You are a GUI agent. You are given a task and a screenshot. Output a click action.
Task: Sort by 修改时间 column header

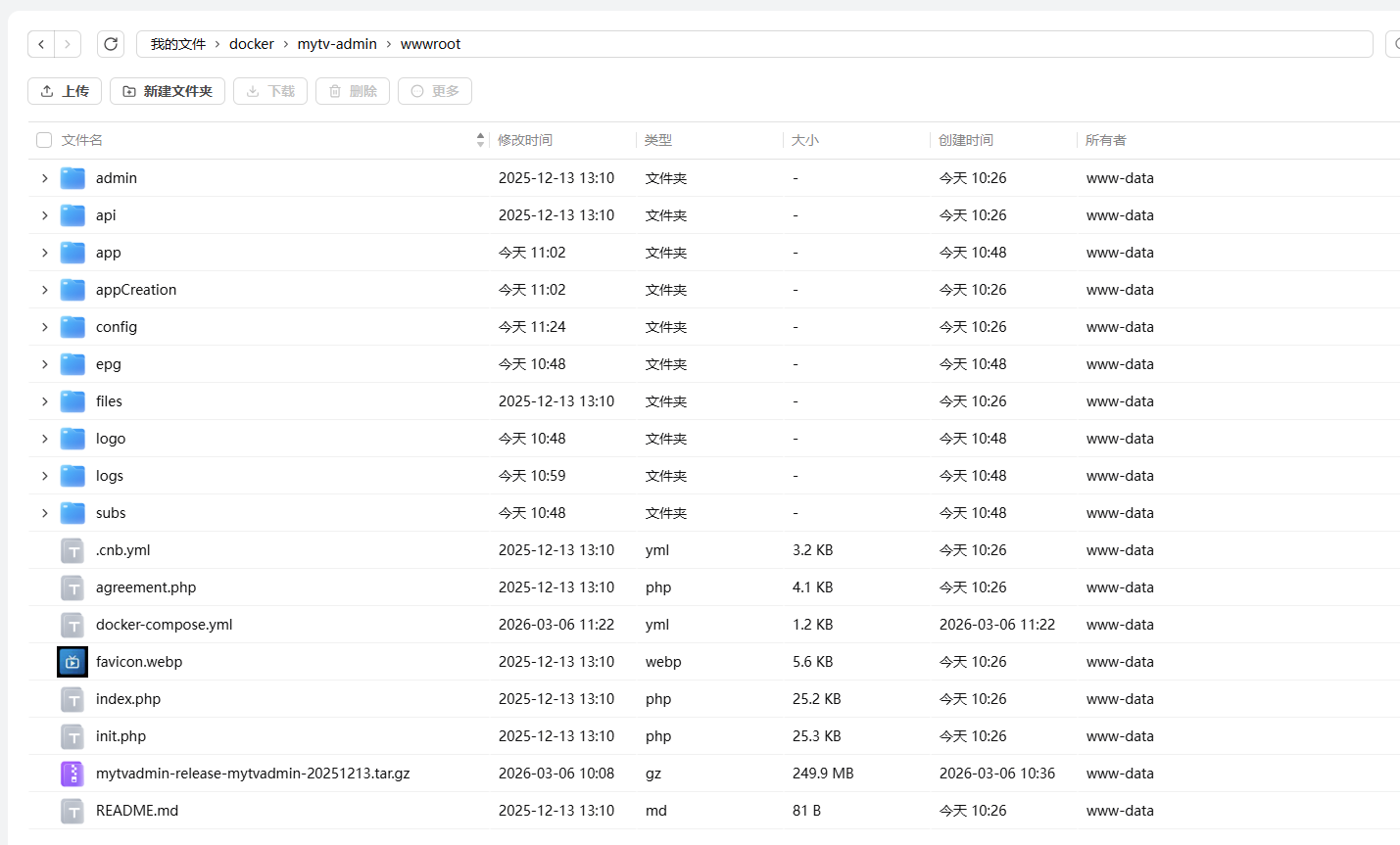coord(525,140)
